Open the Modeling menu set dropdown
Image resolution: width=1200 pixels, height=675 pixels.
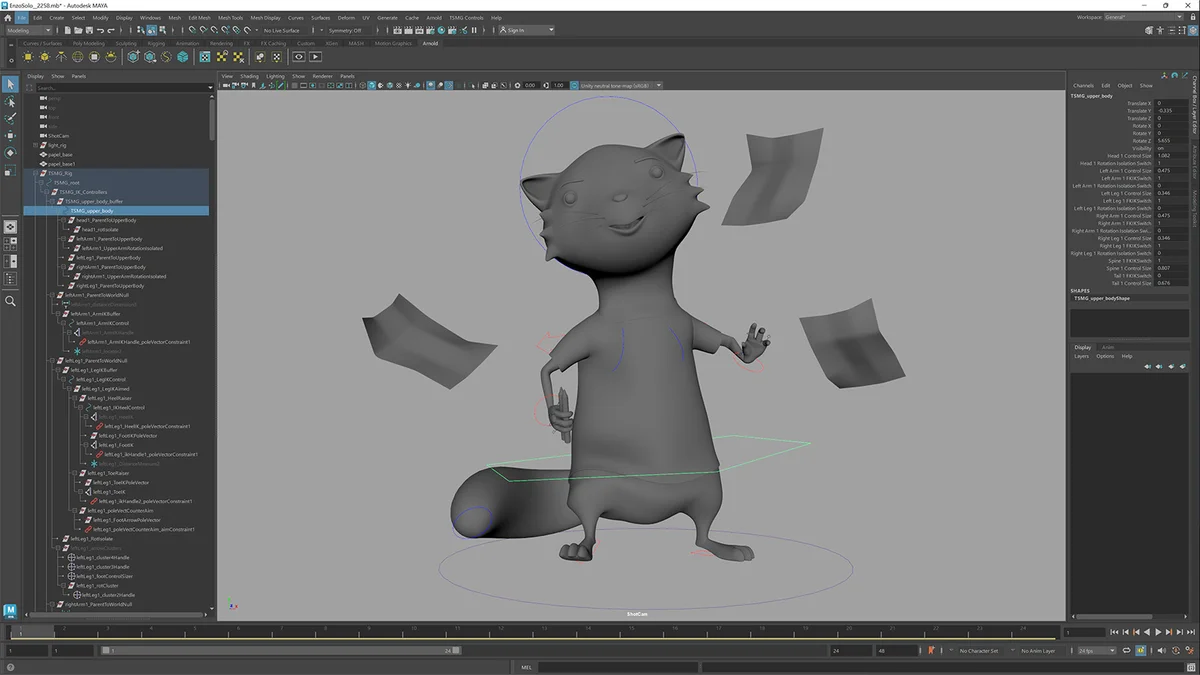[30, 30]
